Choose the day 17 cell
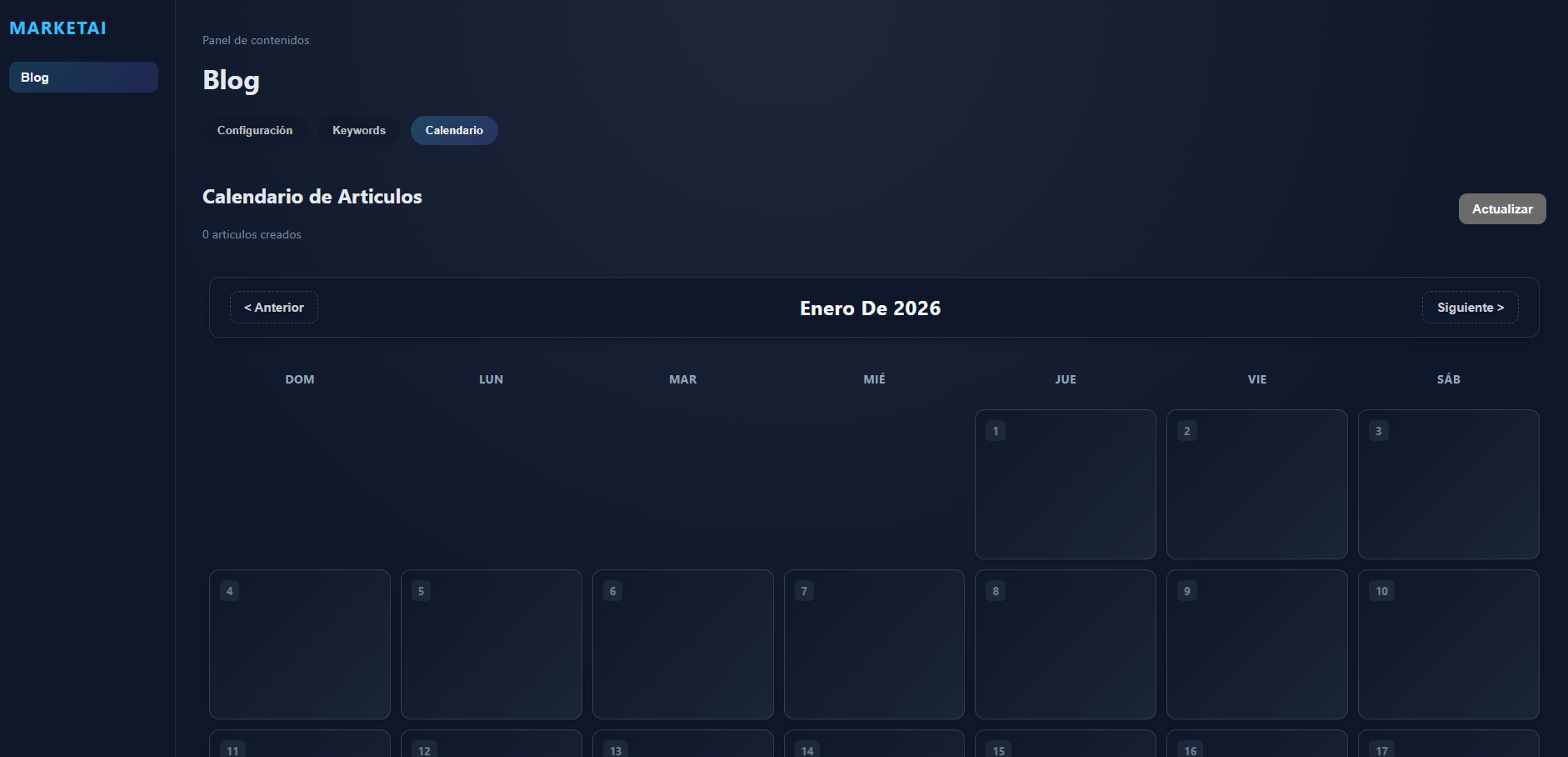The height and width of the screenshot is (757, 1568). pos(1449,744)
